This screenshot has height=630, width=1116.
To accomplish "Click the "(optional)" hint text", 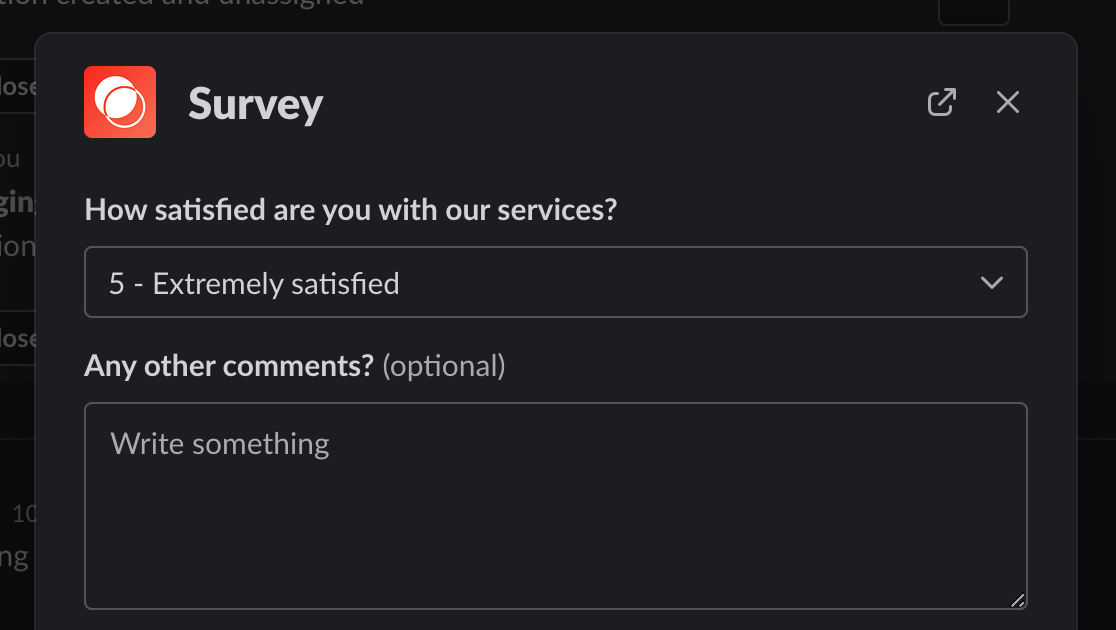I will click(444, 366).
